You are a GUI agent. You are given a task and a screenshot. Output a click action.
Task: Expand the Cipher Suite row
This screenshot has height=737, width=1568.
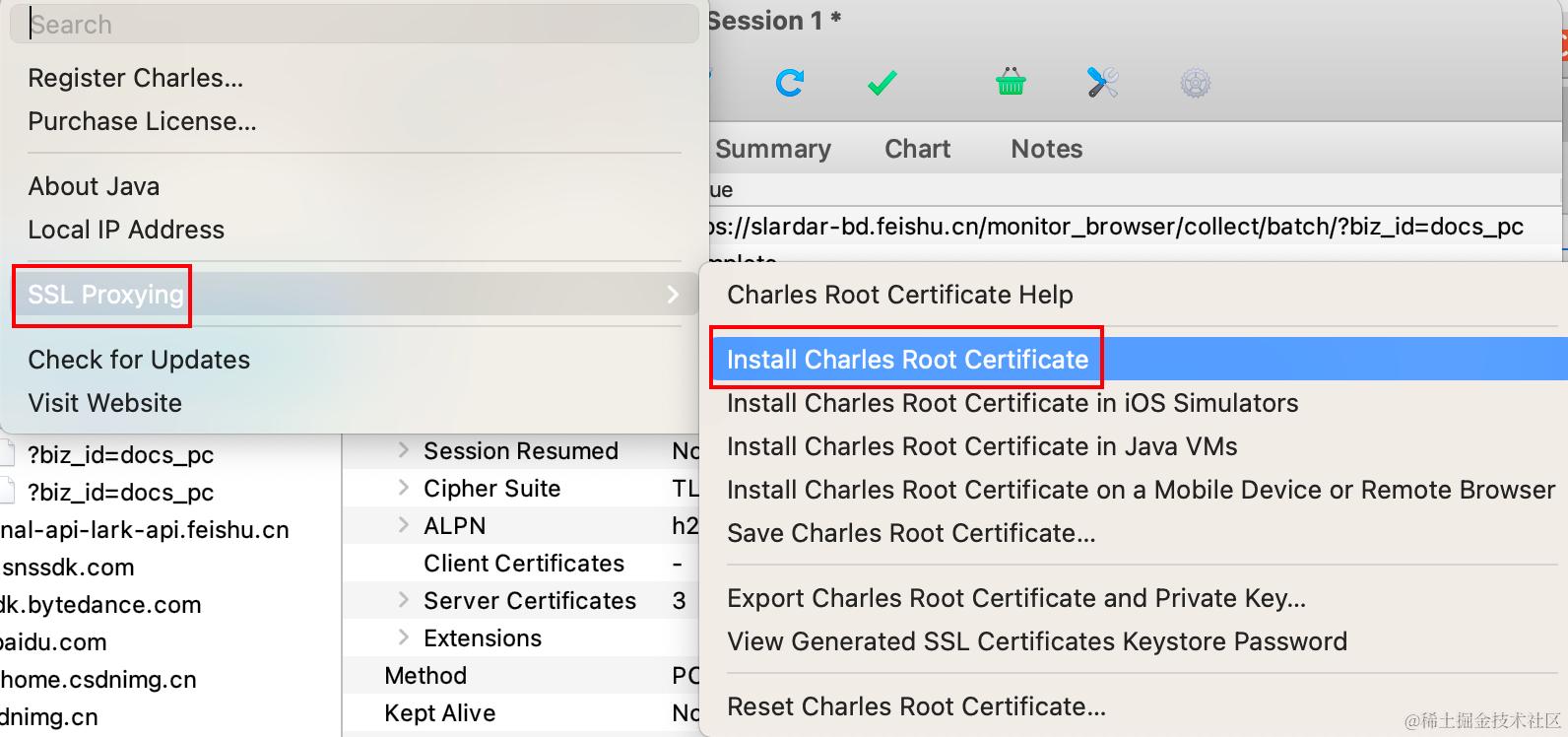(403, 488)
